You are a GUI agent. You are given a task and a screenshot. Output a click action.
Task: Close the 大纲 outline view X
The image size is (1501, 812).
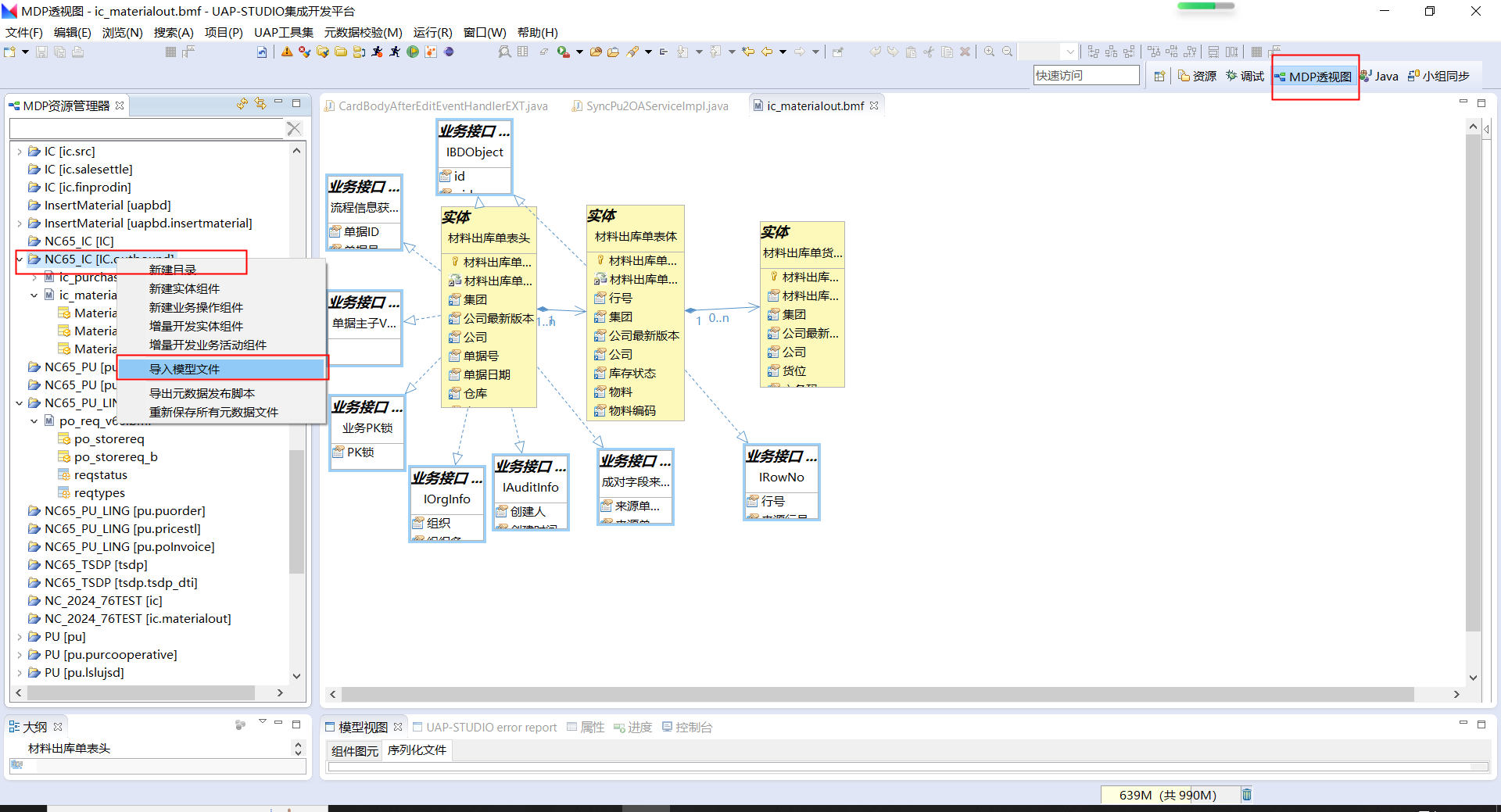(58, 727)
